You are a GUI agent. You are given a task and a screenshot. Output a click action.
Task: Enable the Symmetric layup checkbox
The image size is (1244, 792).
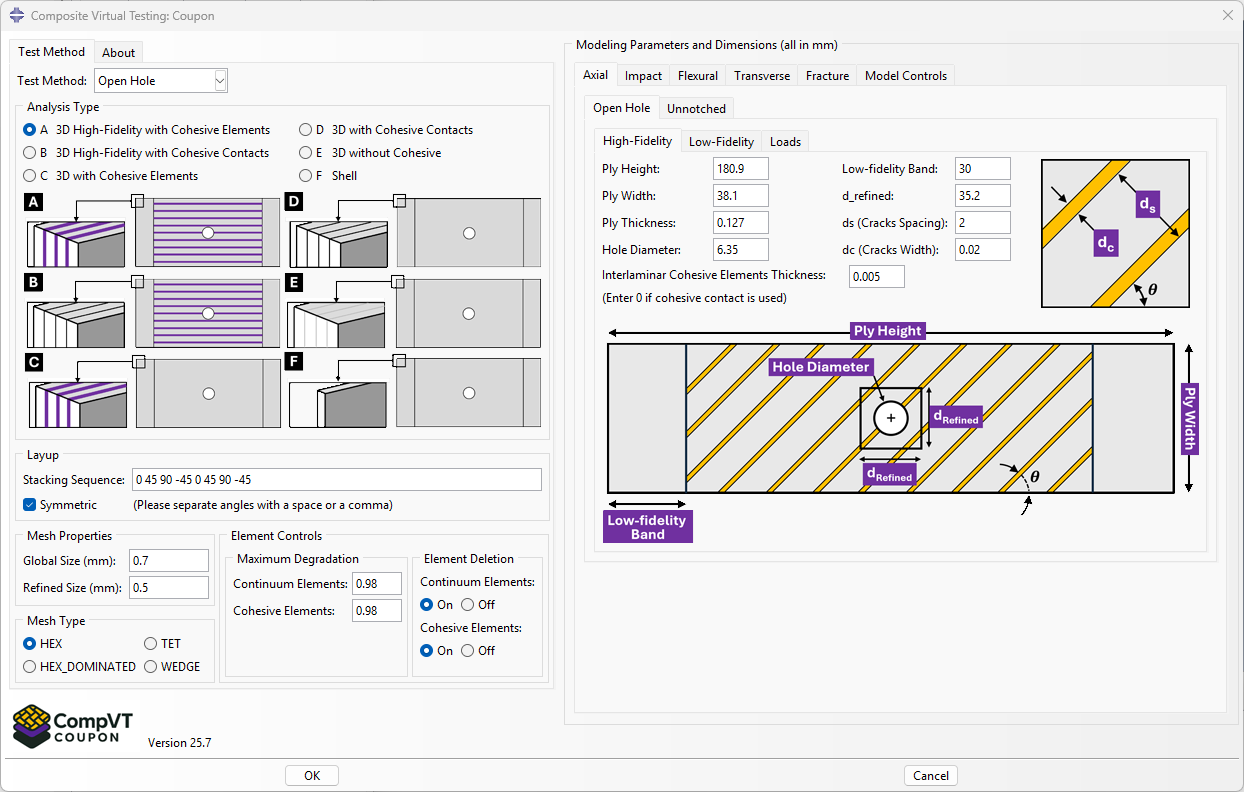(x=29, y=504)
